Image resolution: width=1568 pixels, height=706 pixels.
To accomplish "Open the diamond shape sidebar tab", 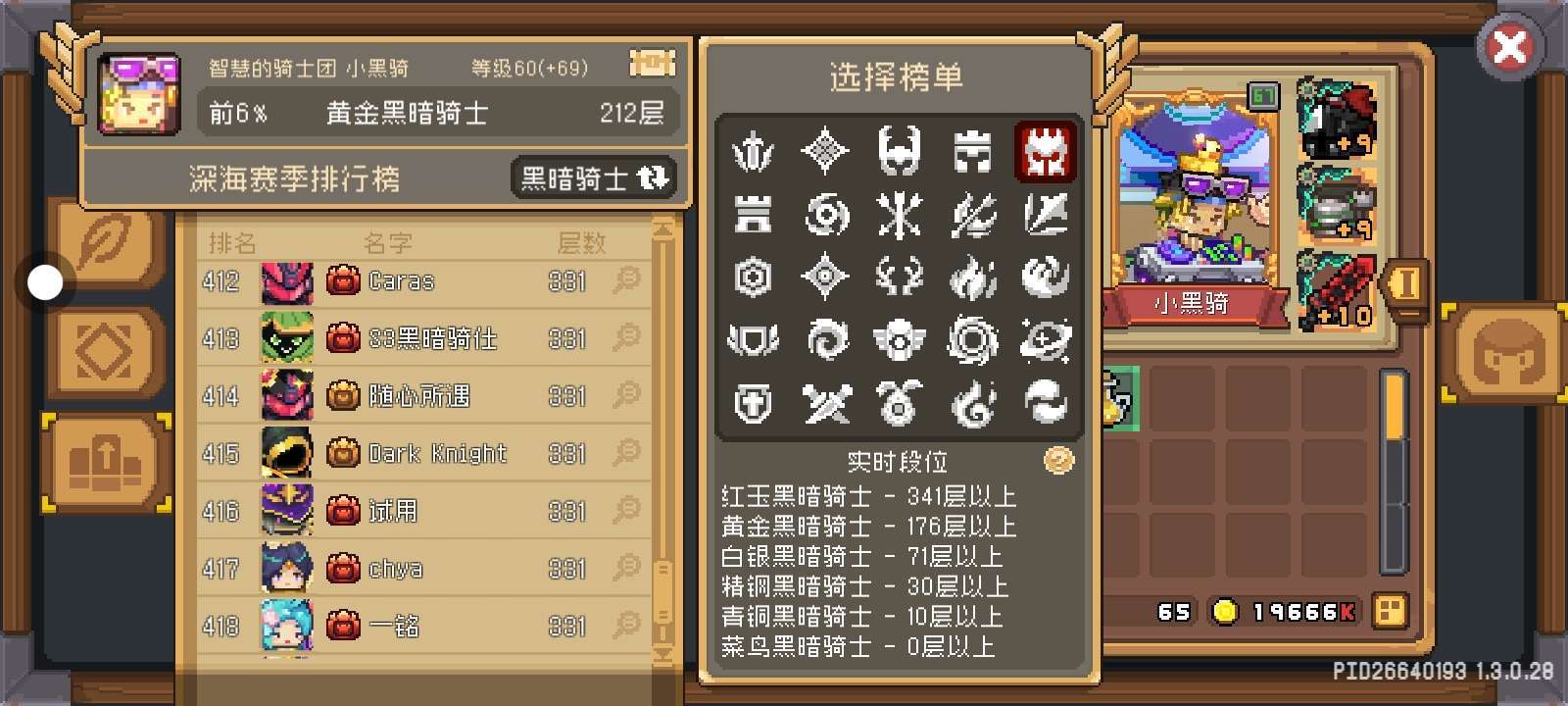I will [x=106, y=351].
